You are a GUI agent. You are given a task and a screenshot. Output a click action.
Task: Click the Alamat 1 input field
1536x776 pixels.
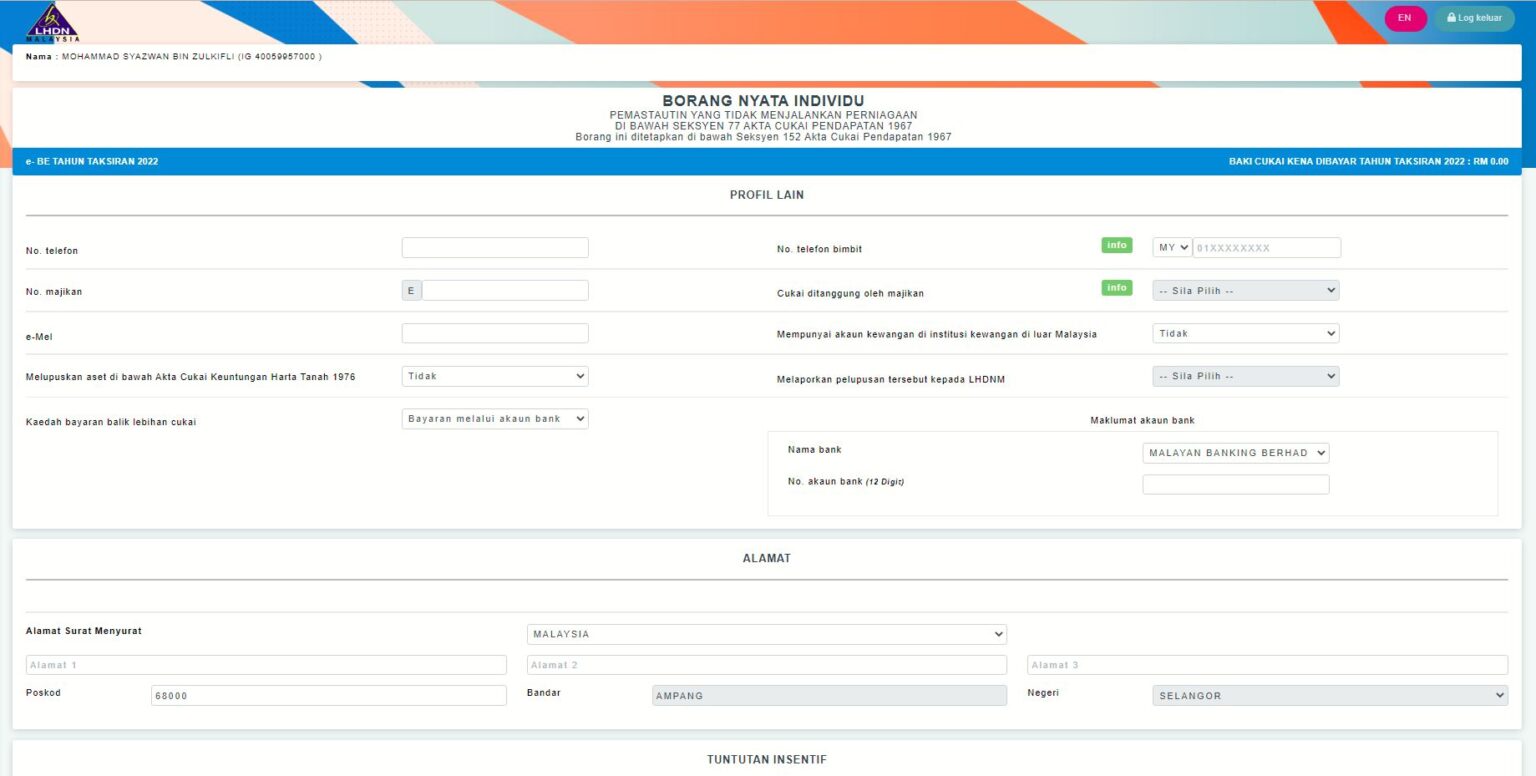coord(266,664)
